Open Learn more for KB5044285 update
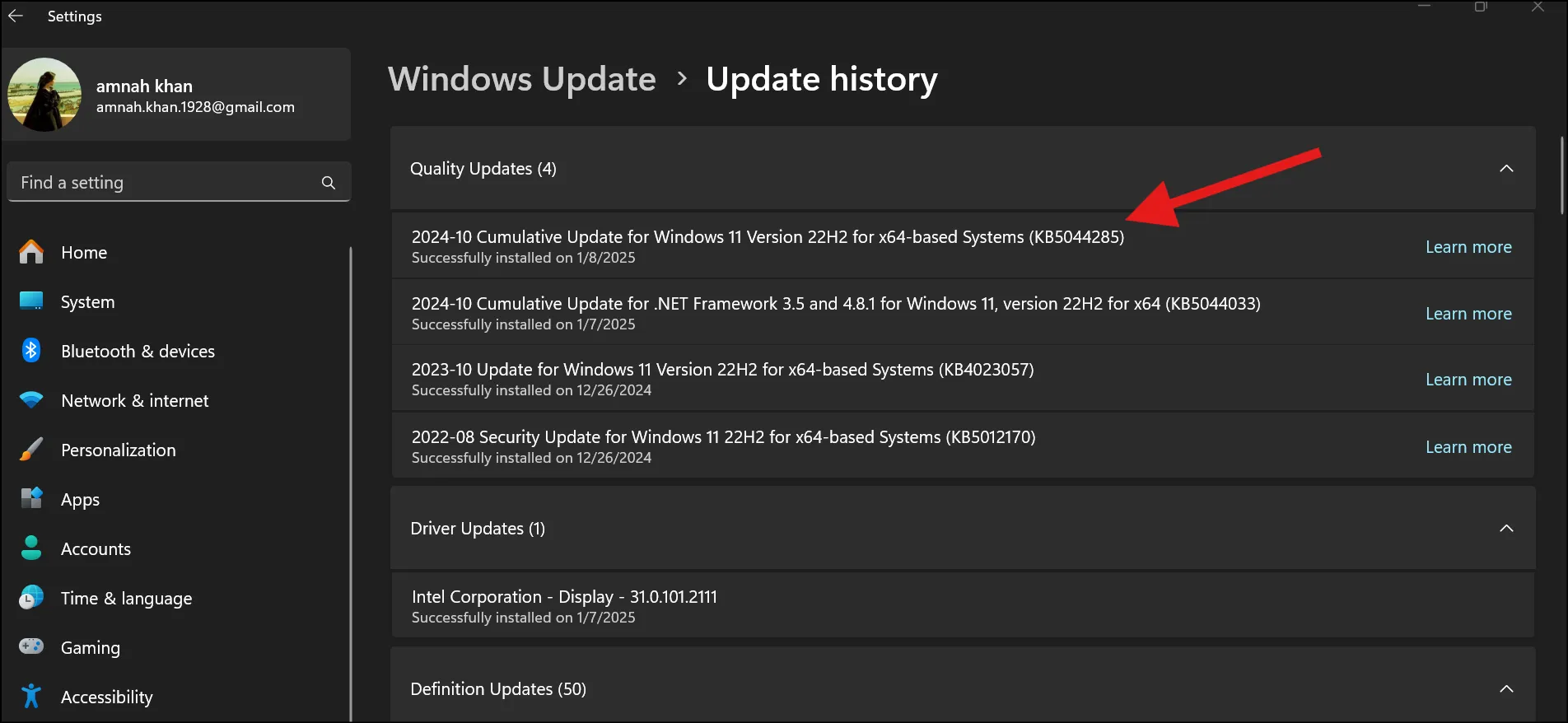The height and width of the screenshot is (723, 1568). pyautogui.click(x=1468, y=246)
